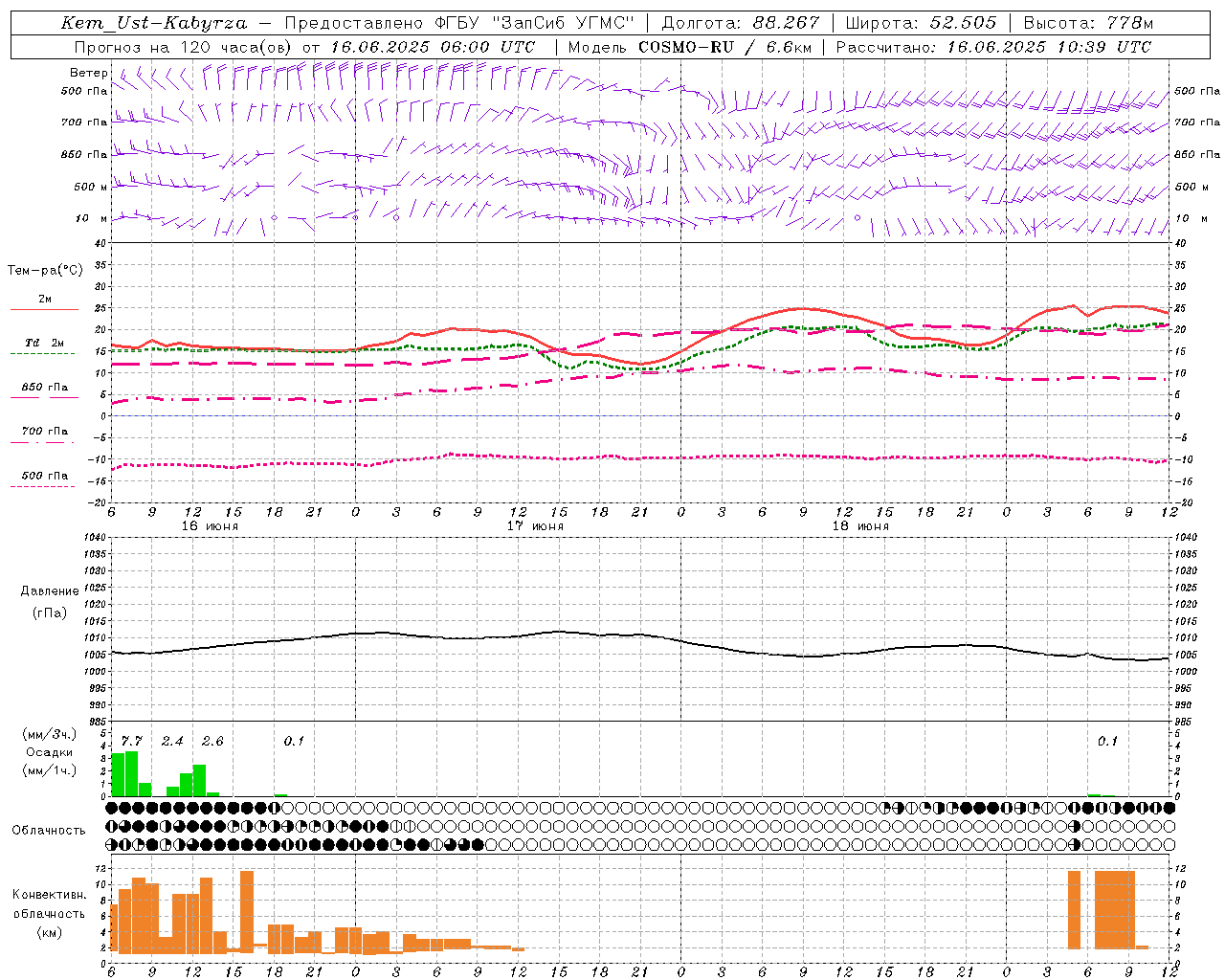Image resolution: width=1225 pixels, height=980 pixels.
Task: Click the 7.7 precipitation total
Action: click(x=131, y=742)
